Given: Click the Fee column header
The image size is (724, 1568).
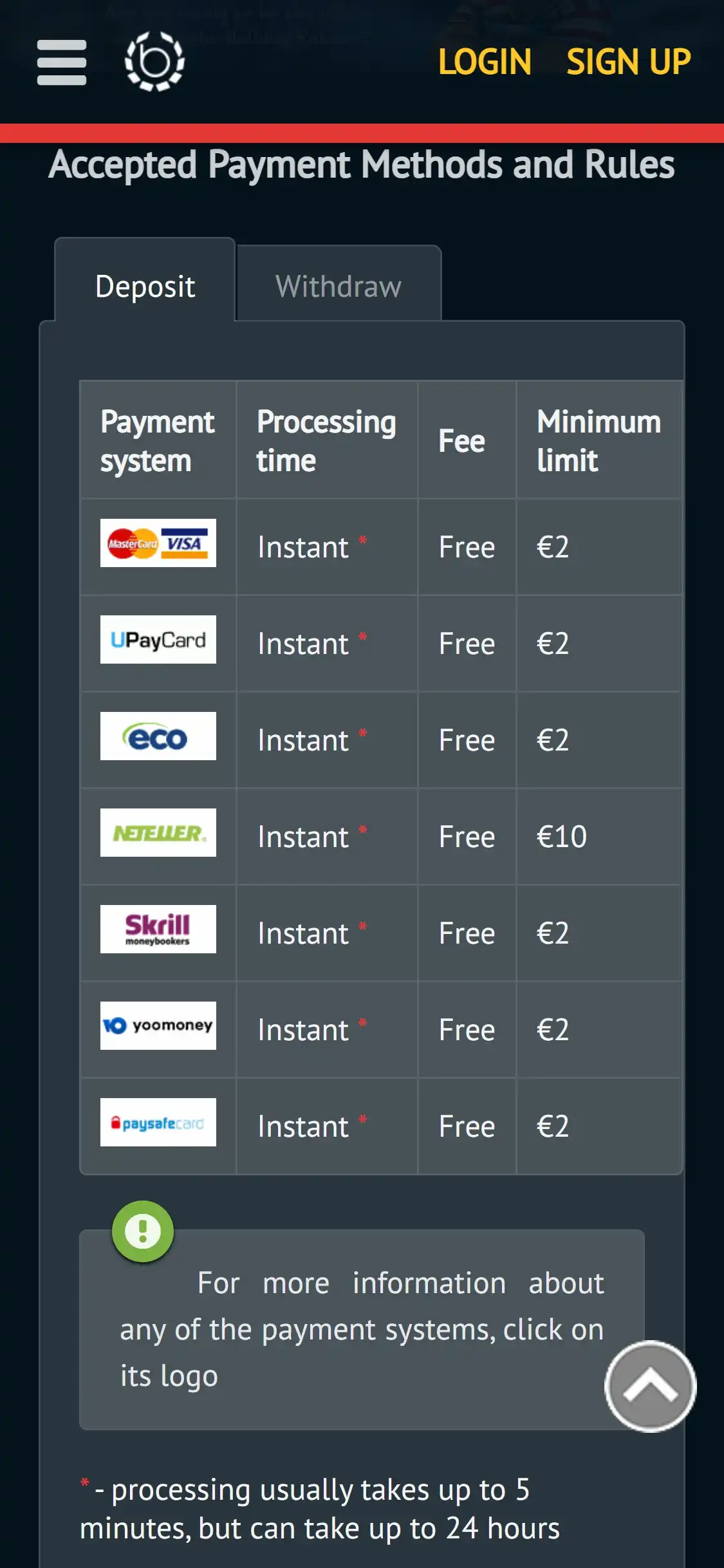Looking at the screenshot, I should (x=462, y=442).
